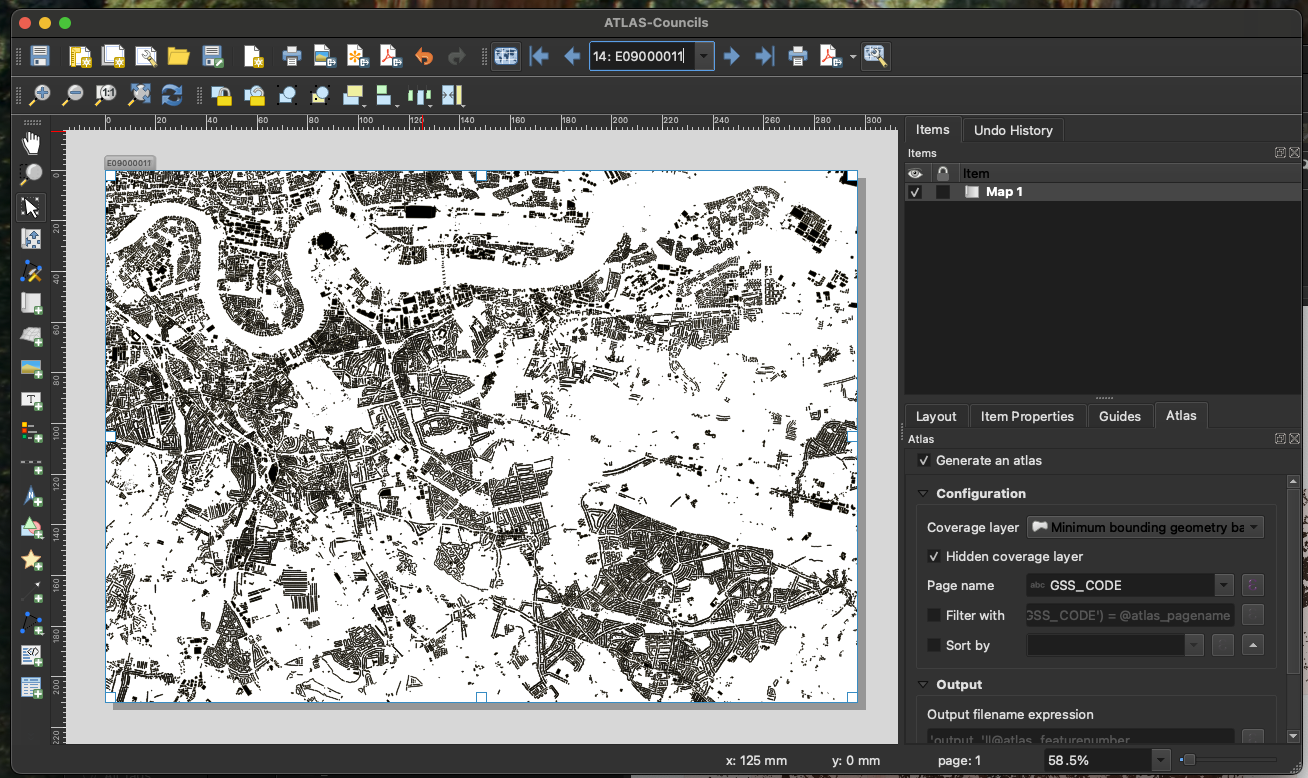Uncheck Generate an atlas
Screen dimensions: 1308x778
pos(924,461)
